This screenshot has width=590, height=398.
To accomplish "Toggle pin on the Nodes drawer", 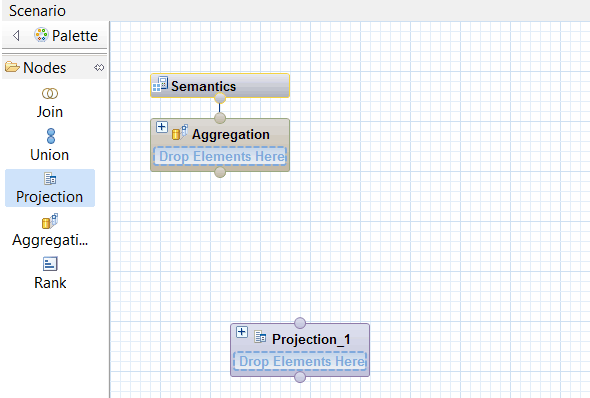I will tap(99, 68).
